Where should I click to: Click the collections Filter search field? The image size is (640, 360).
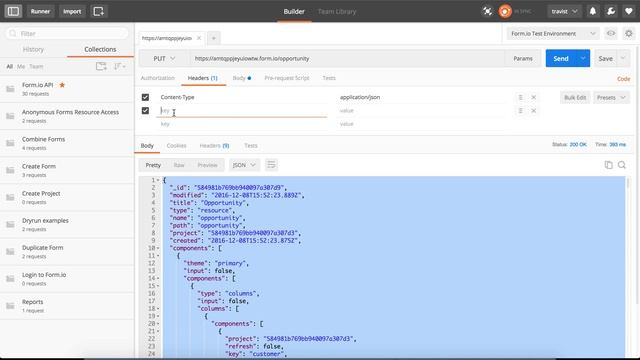point(67,33)
